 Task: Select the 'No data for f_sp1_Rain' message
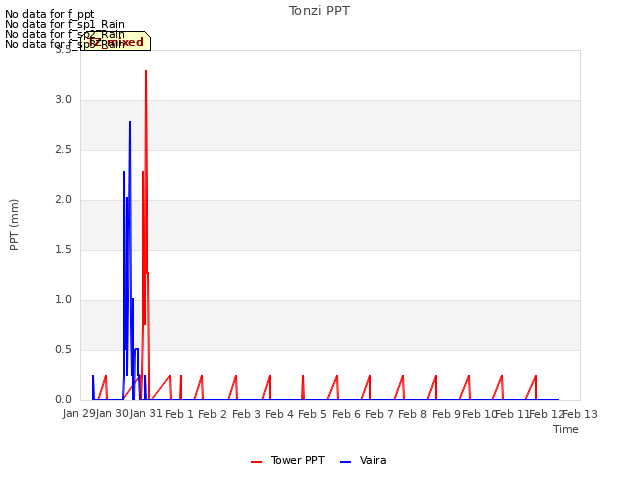click(x=65, y=24)
